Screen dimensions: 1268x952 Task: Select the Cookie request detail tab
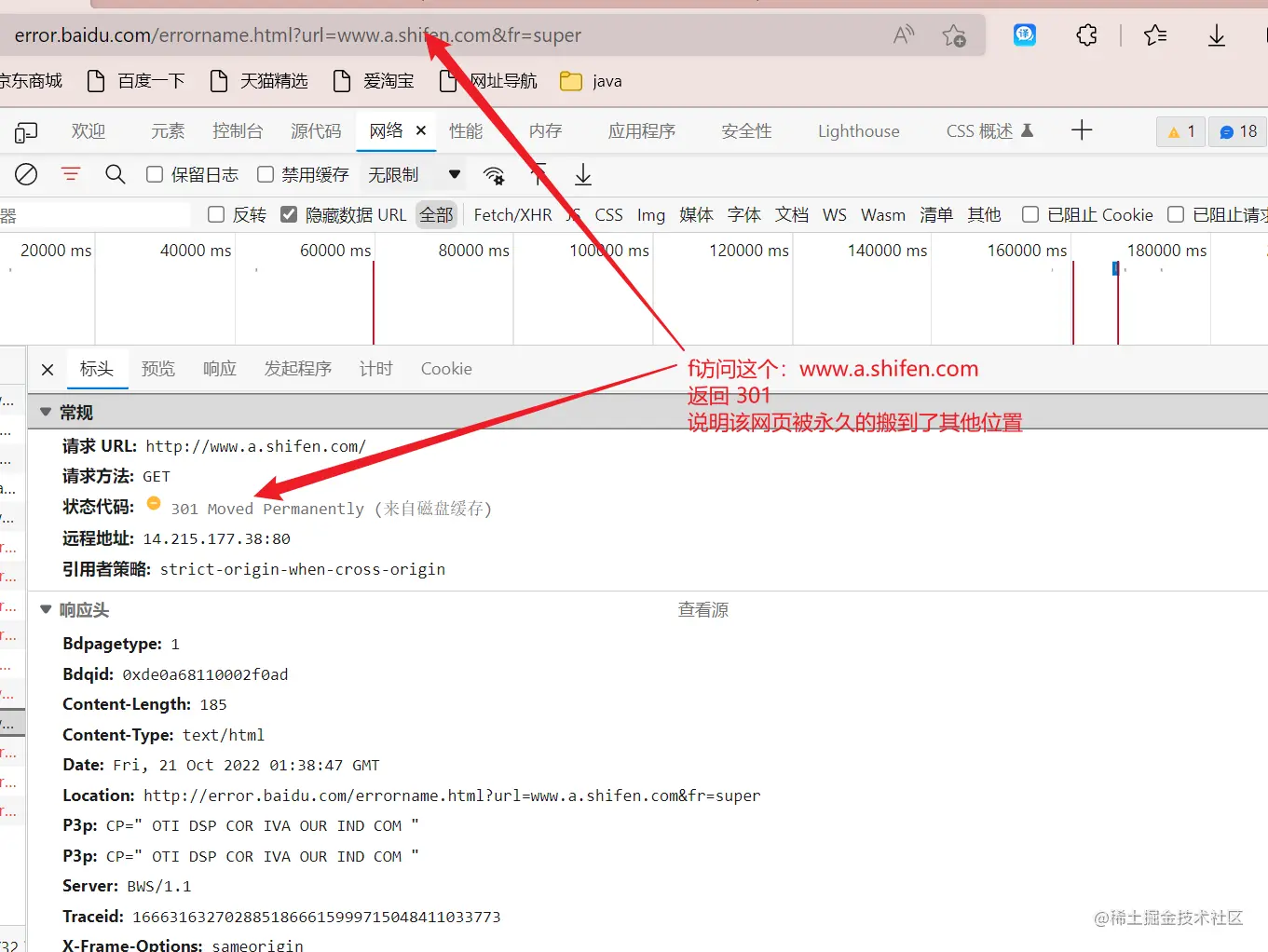coord(446,369)
